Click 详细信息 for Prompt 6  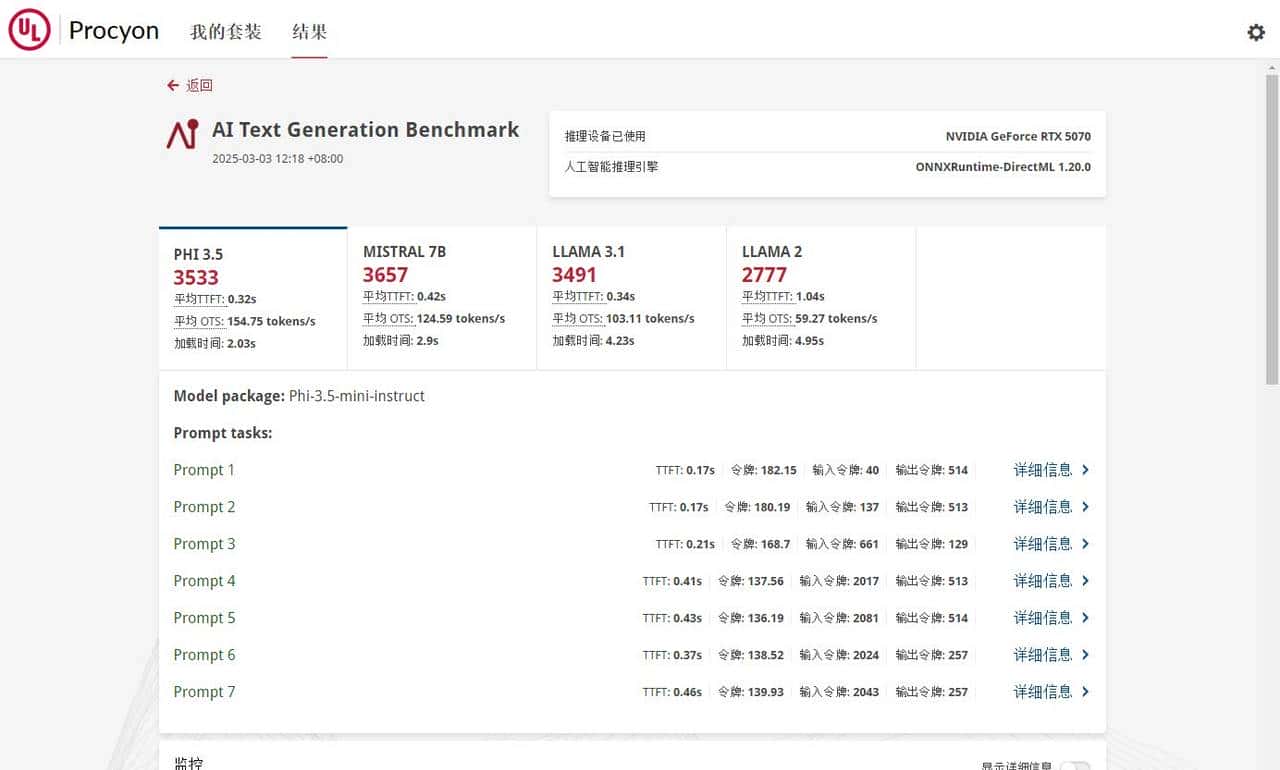pos(1043,655)
